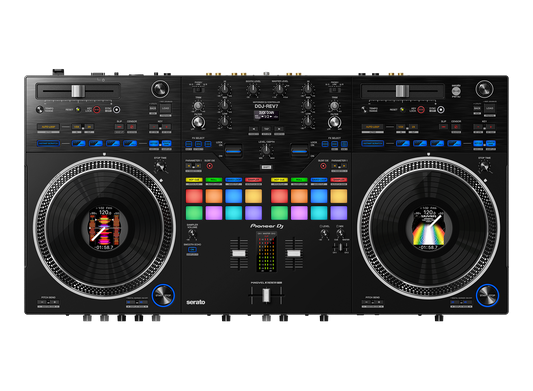Screen dimensions: 533x391
Task: Click the white SHIFT button in the mixer center
Action: [266, 167]
